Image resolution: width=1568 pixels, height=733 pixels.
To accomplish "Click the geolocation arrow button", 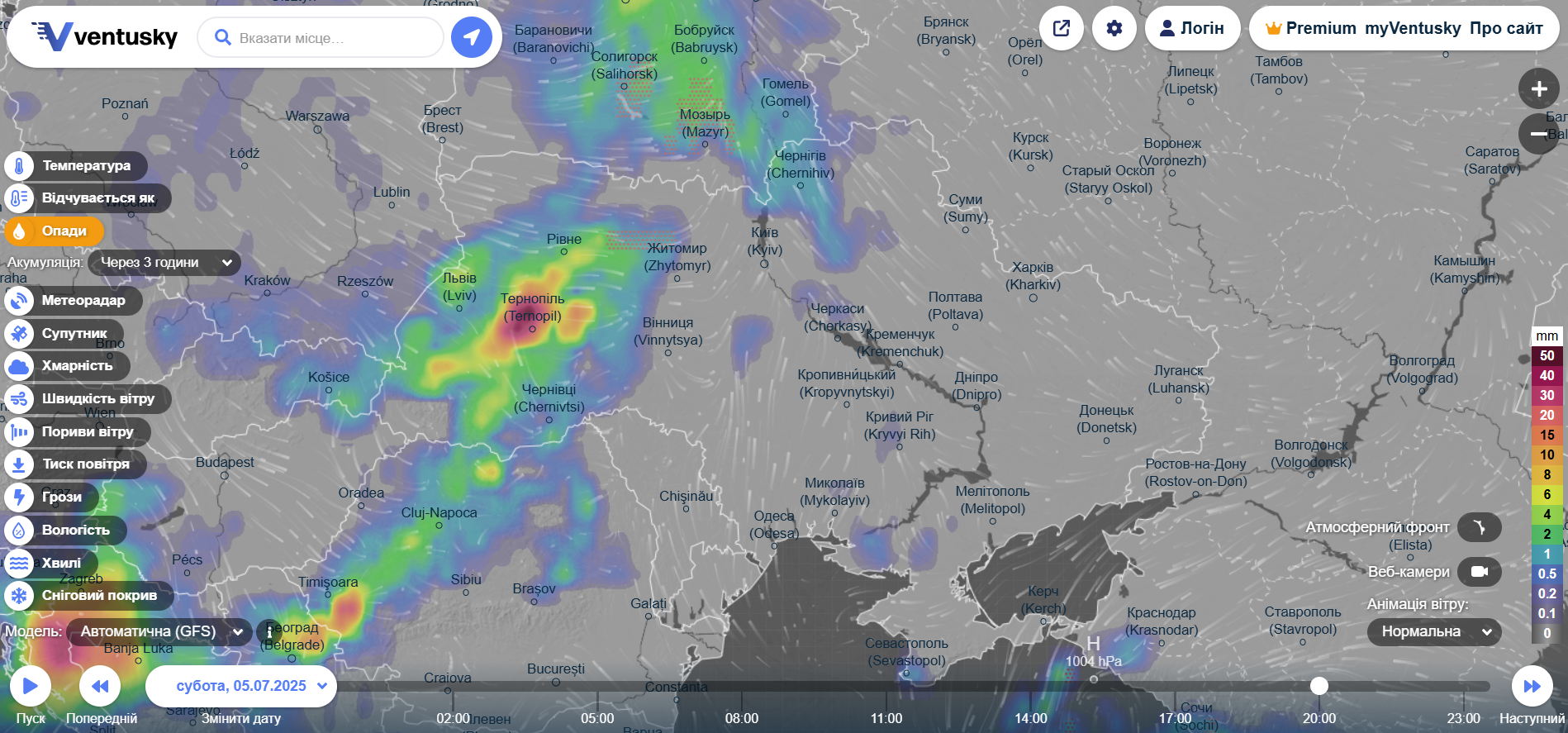I will (x=471, y=37).
